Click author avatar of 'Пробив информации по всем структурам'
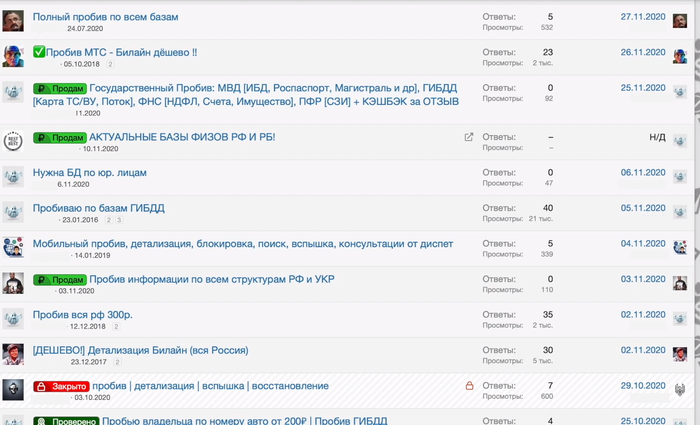Viewport: 700px width, 425px height. coord(13,283)
